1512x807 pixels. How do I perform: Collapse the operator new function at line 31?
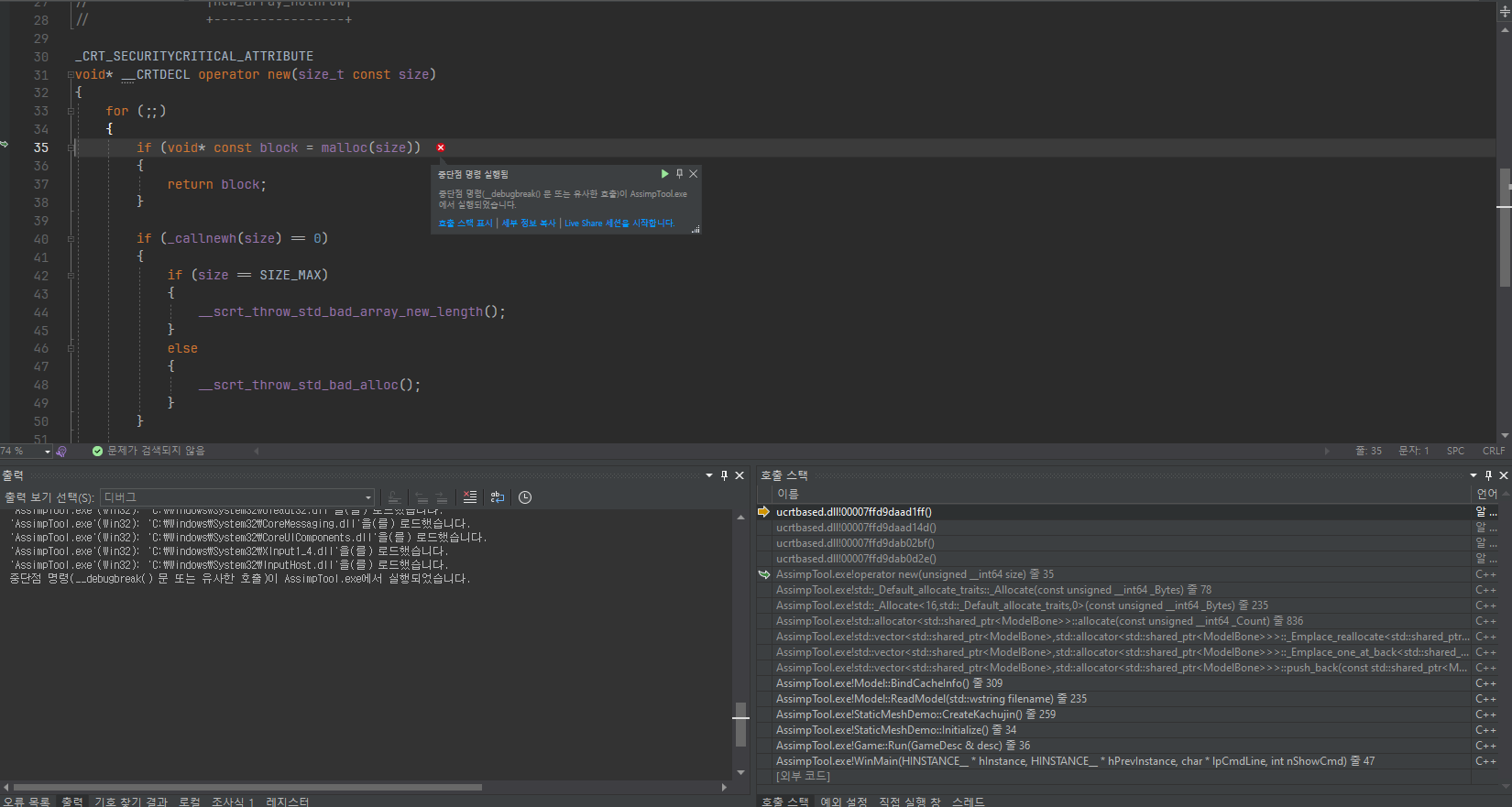[71, 74]
